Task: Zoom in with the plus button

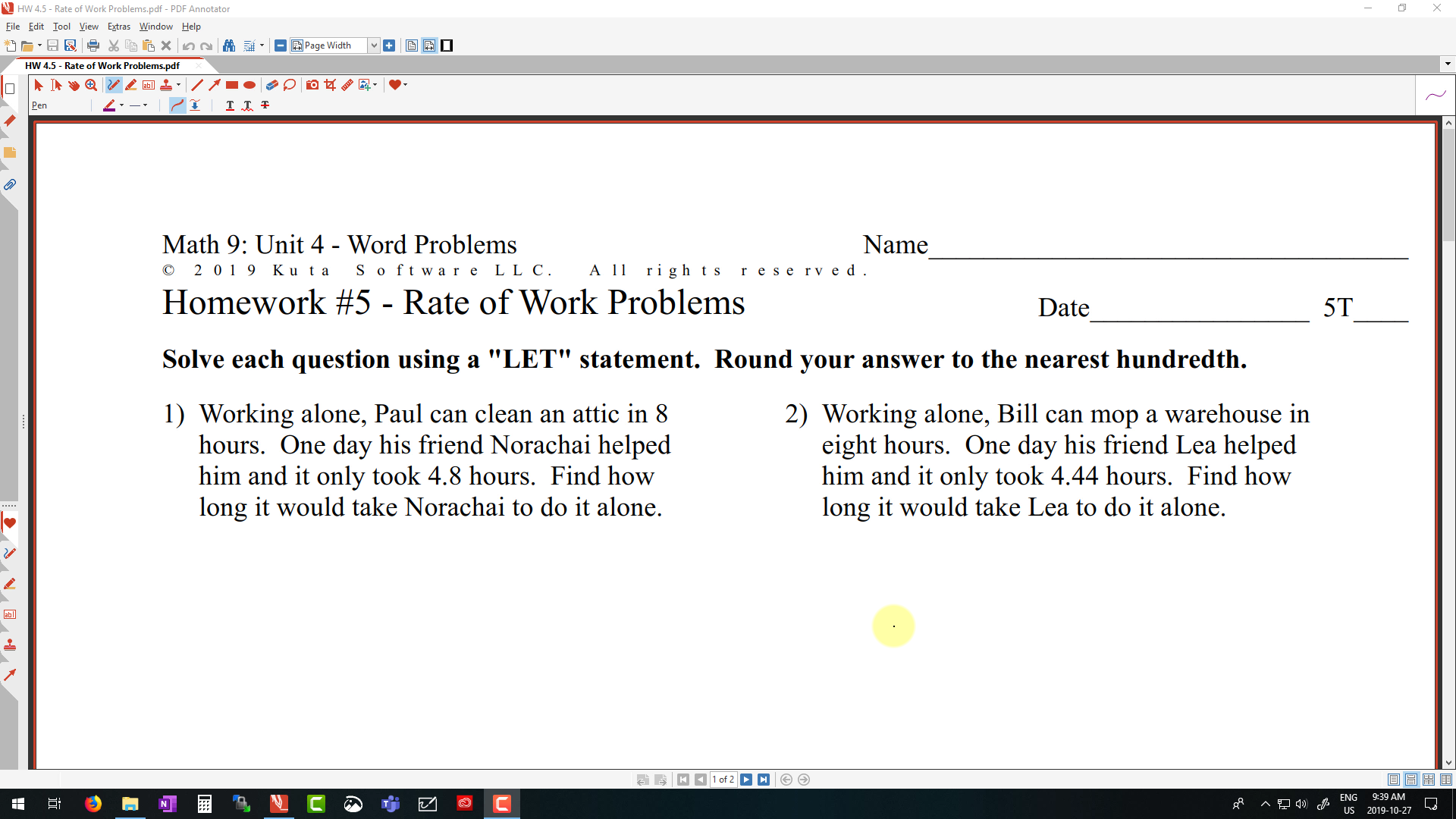Action: tap(389, 45)
